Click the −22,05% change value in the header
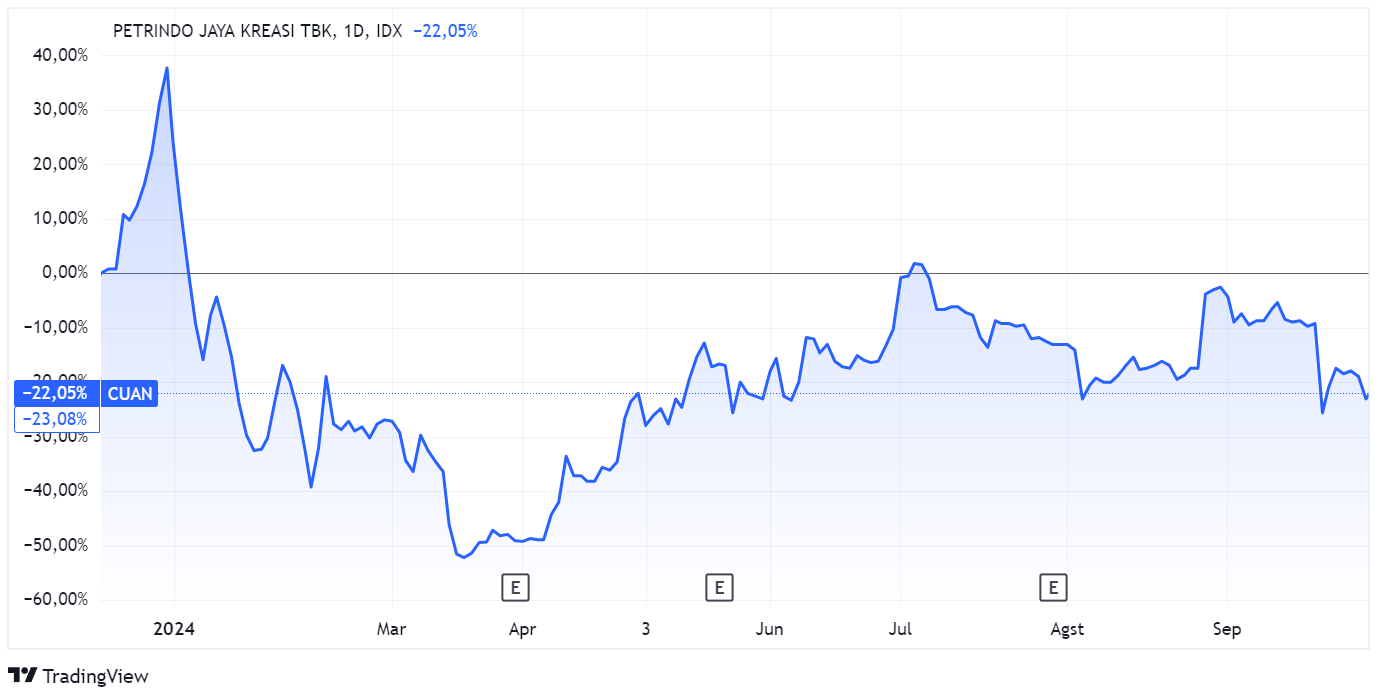This screenshot has width=1375, height=690. (445, 31)
